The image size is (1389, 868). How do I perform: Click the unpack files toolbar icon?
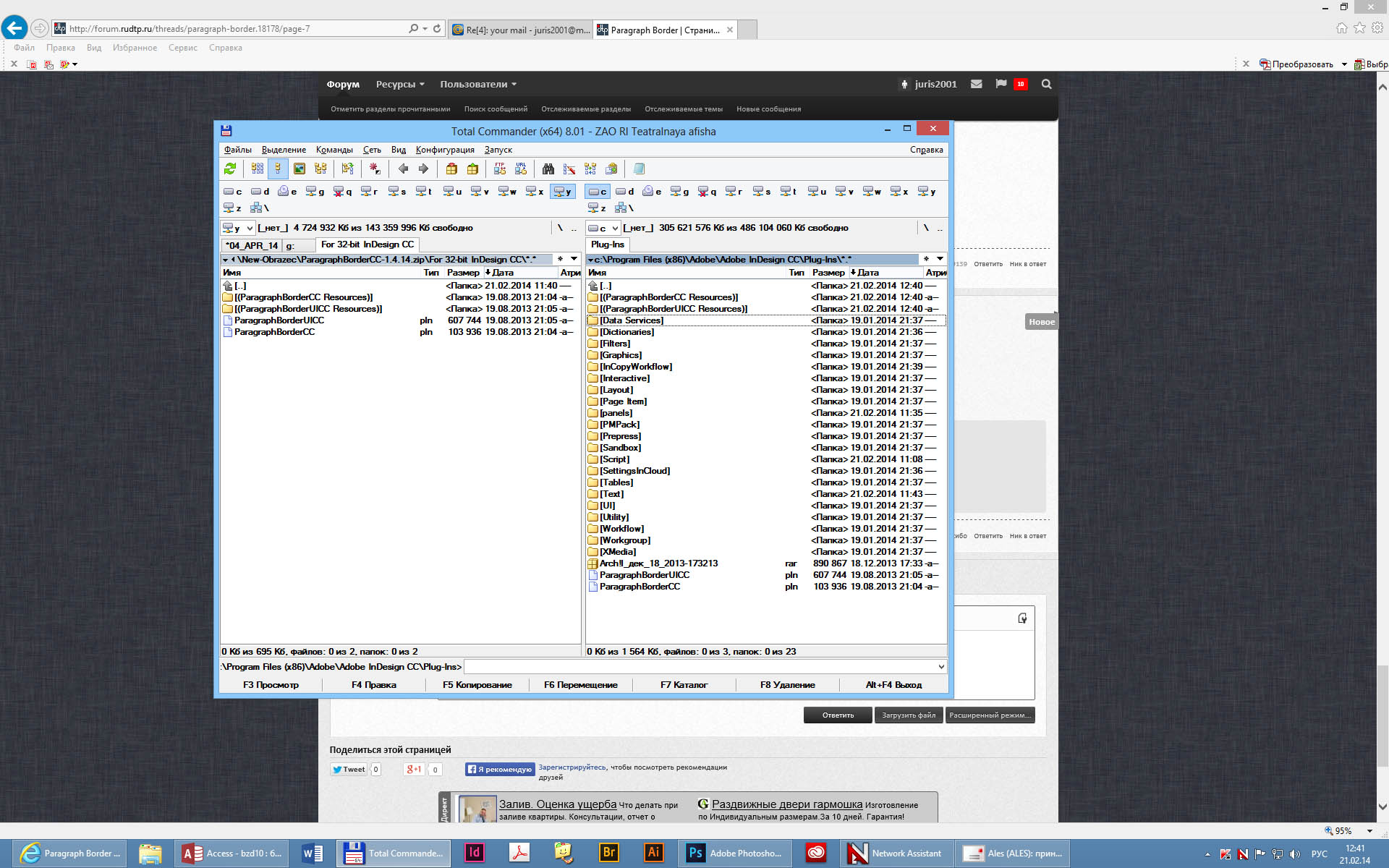pos(472,169)
